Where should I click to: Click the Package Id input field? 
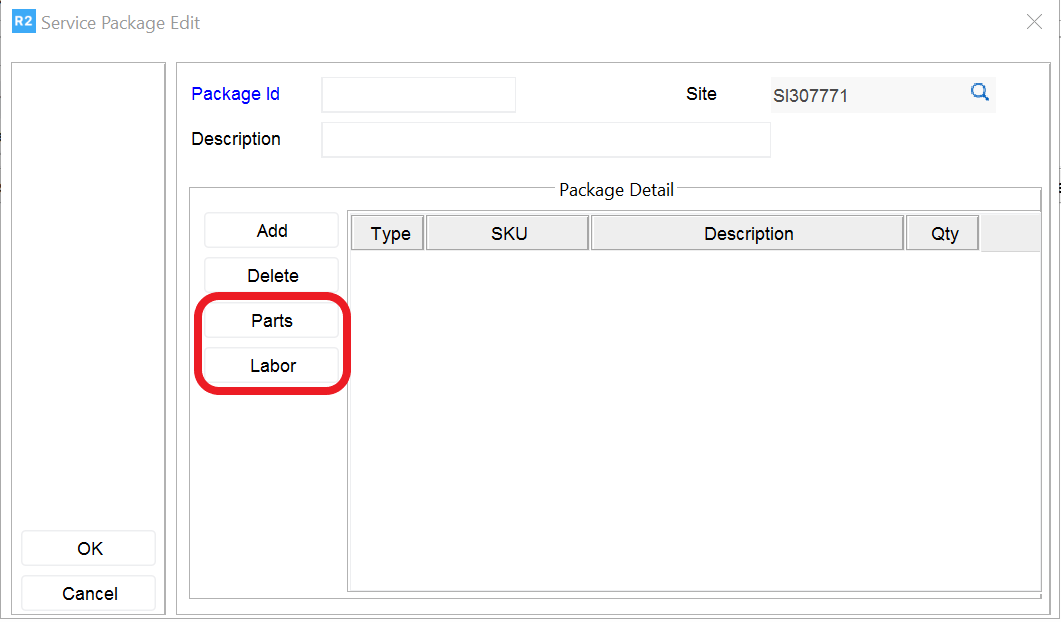click(418, 95)
